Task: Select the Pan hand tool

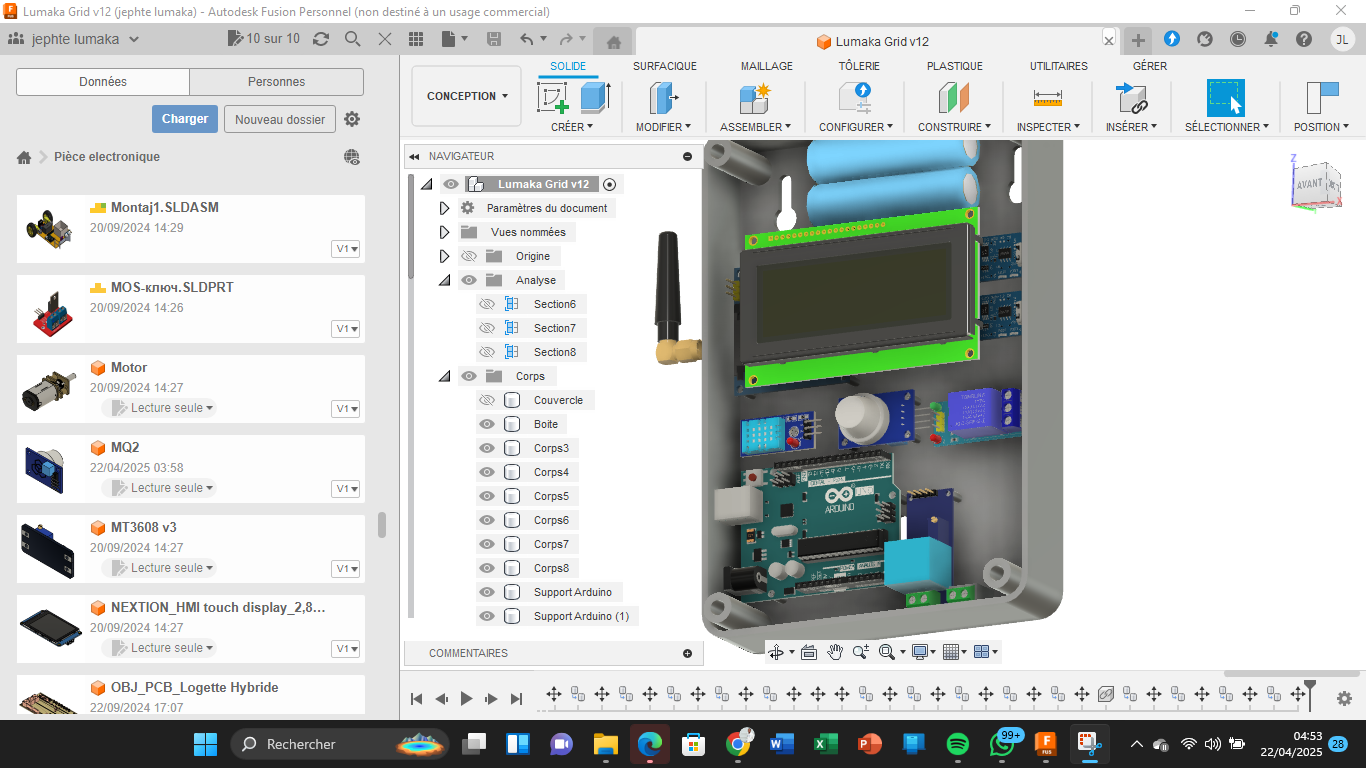Action: tap(835, 652)
